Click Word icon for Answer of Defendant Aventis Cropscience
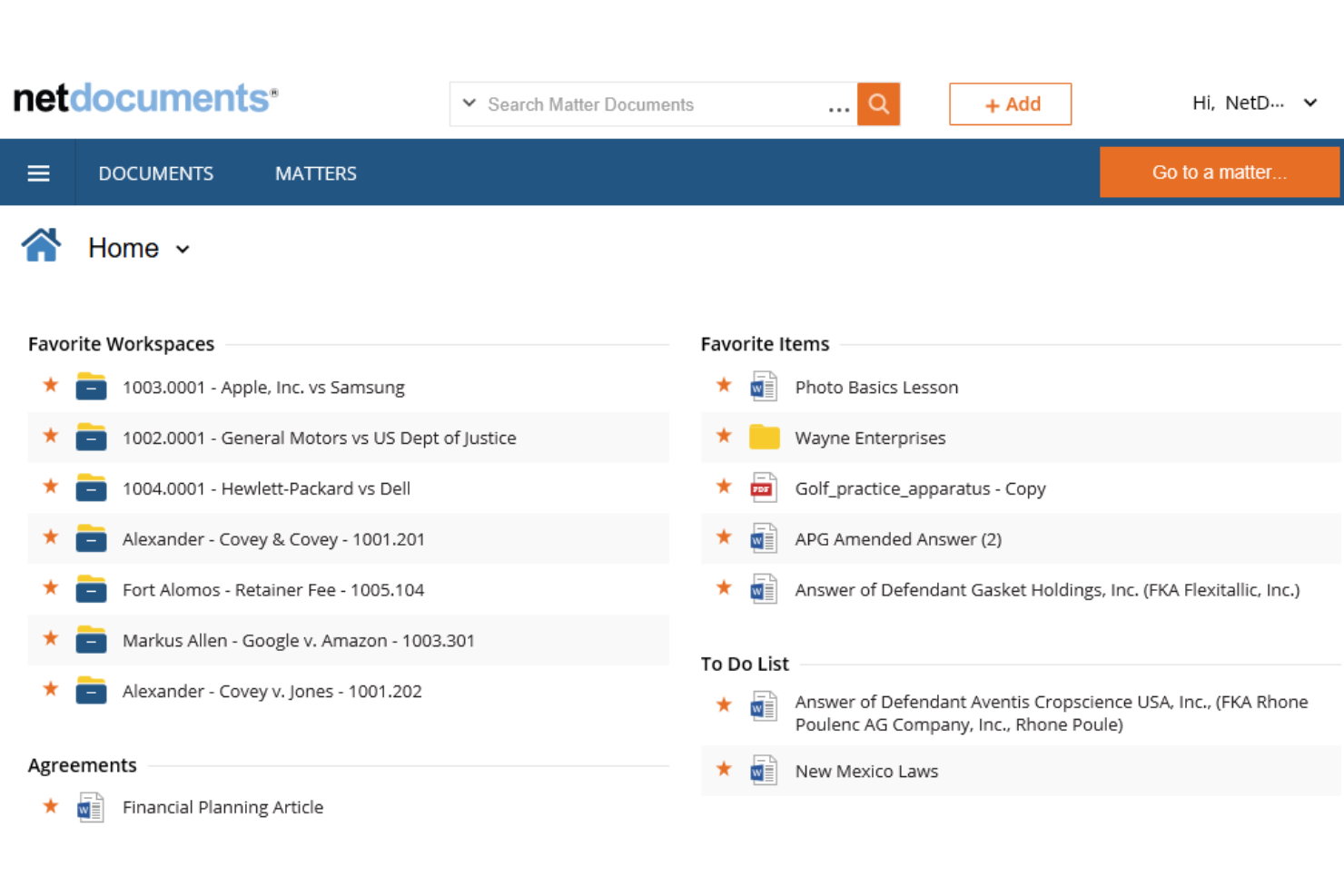The width and height of the screenshot is (1344, 896). (x=764, y=706)
